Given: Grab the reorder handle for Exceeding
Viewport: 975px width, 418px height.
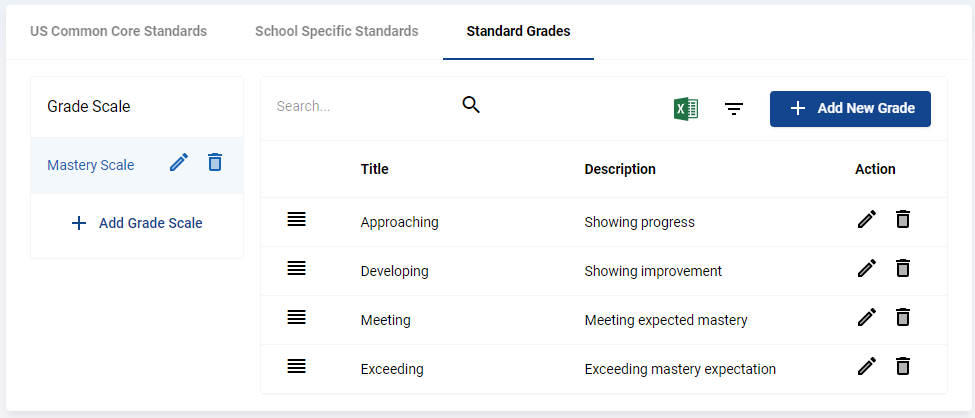Looking at the screenshot, I should point(297,366).
